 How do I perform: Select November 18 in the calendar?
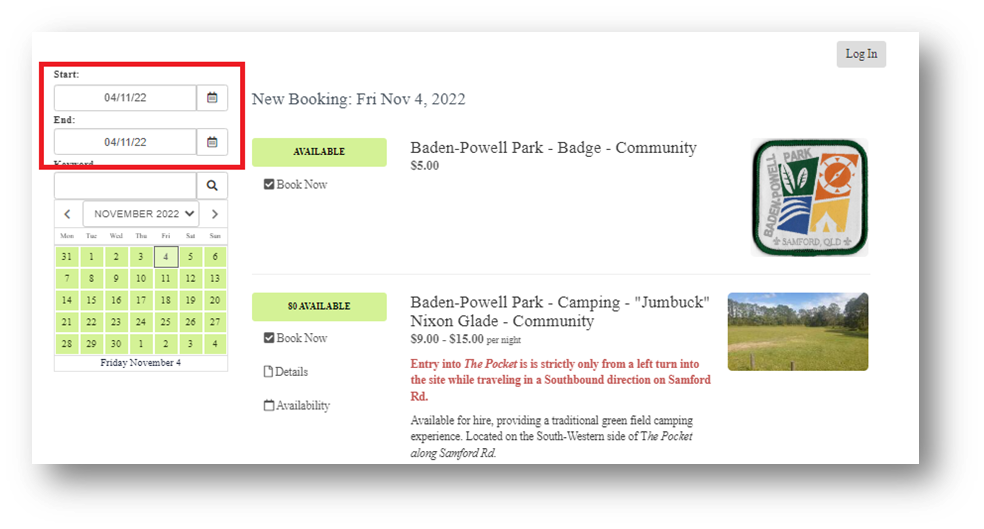[x=166, y=300]
